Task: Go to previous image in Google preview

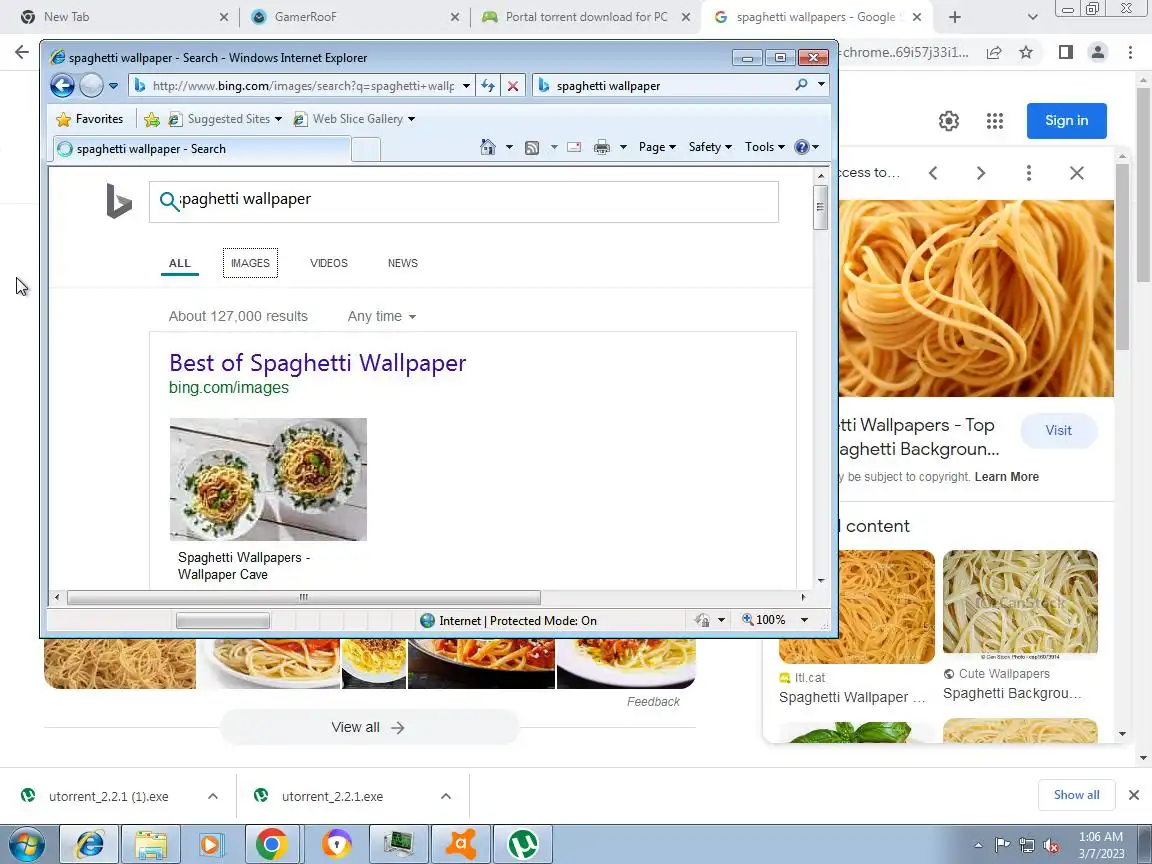Action: pyautogui.click(x=933, y=173)
